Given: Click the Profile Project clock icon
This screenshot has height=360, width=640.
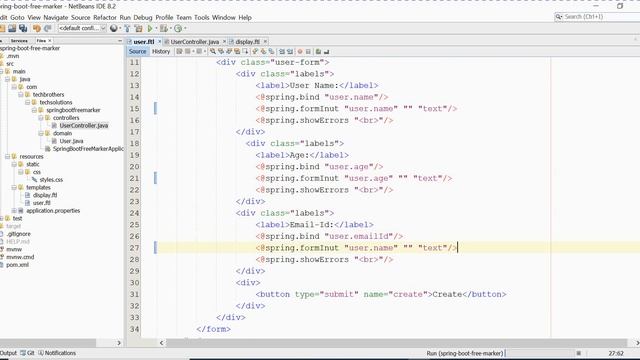Looking at the screenshot, I should [178, 28].
